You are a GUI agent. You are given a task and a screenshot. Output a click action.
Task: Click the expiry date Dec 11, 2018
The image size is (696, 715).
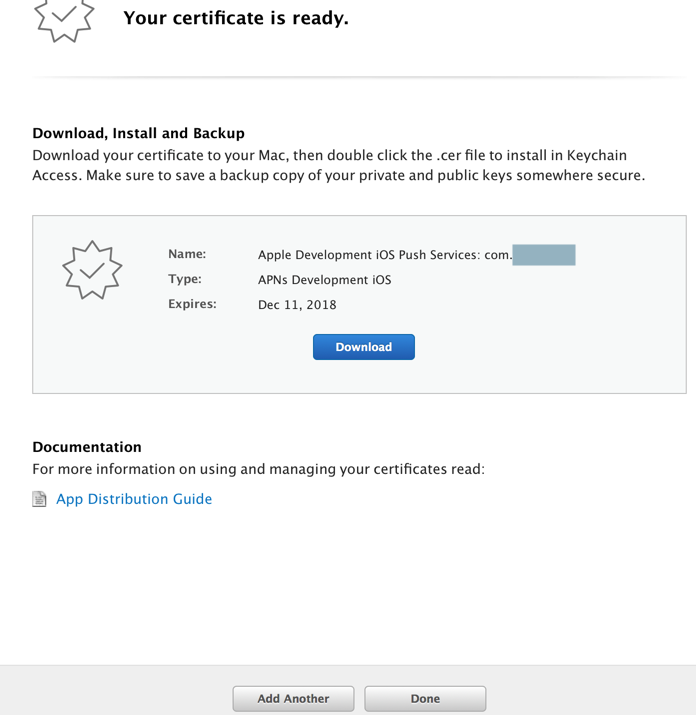297,305
